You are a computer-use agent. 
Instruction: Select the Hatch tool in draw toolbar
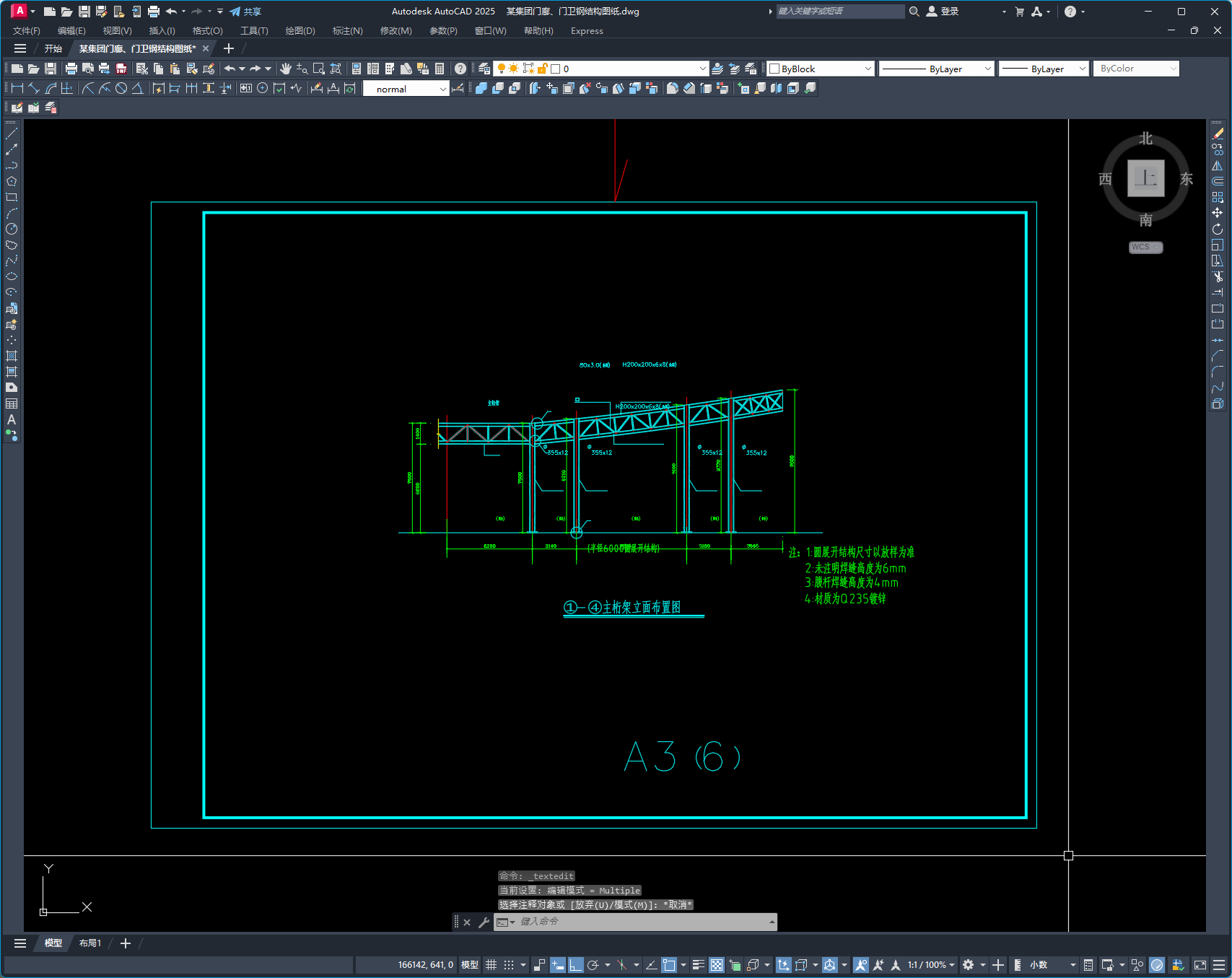[12, 356]
